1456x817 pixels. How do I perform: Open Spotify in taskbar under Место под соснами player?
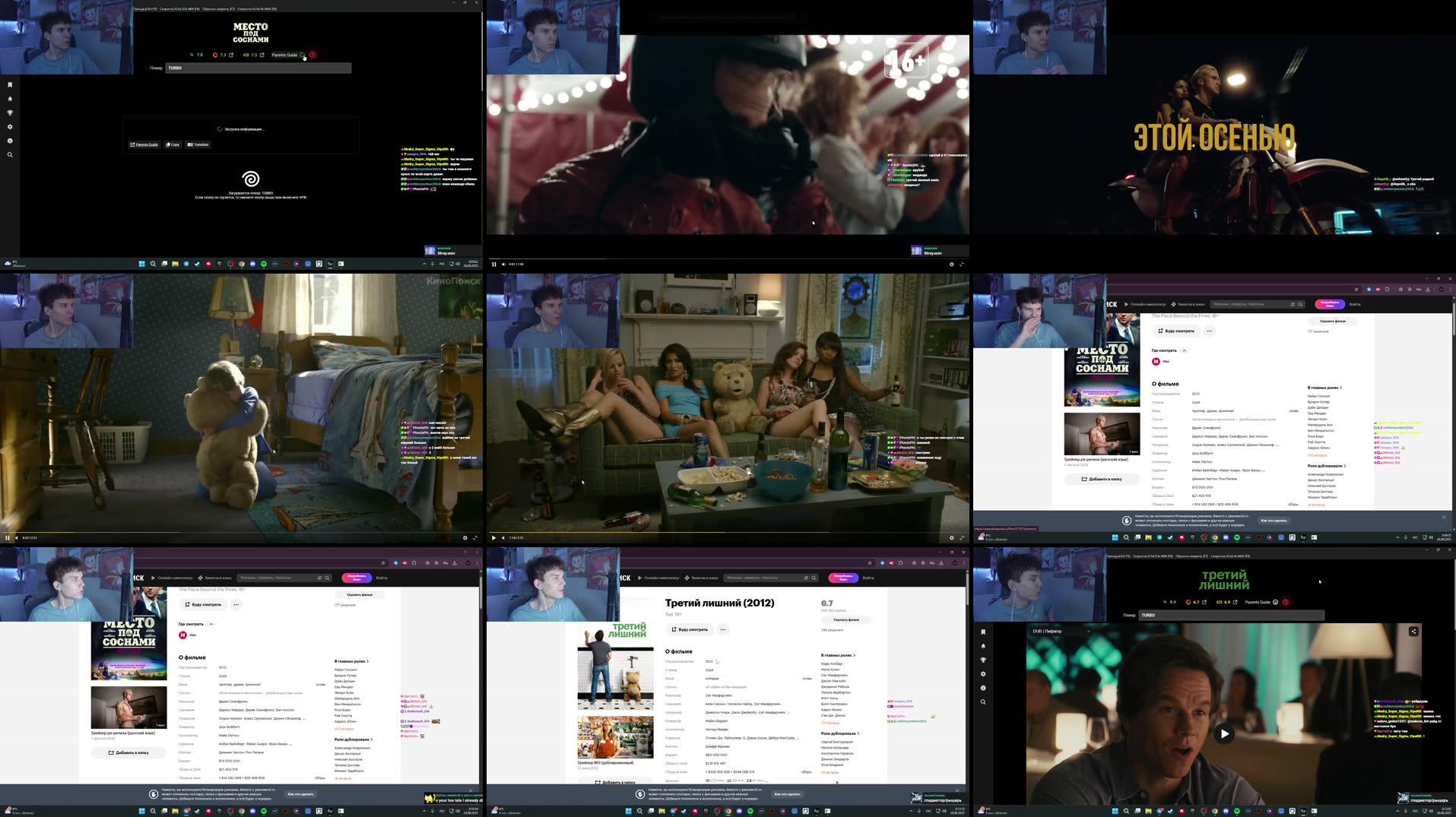coord(264,264)
